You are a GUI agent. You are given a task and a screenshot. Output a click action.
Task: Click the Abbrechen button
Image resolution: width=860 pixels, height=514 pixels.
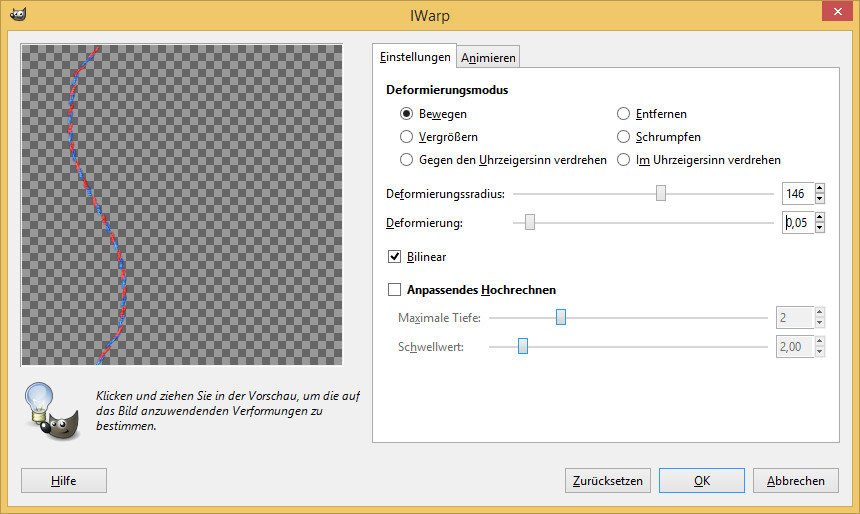pos(795,481)
